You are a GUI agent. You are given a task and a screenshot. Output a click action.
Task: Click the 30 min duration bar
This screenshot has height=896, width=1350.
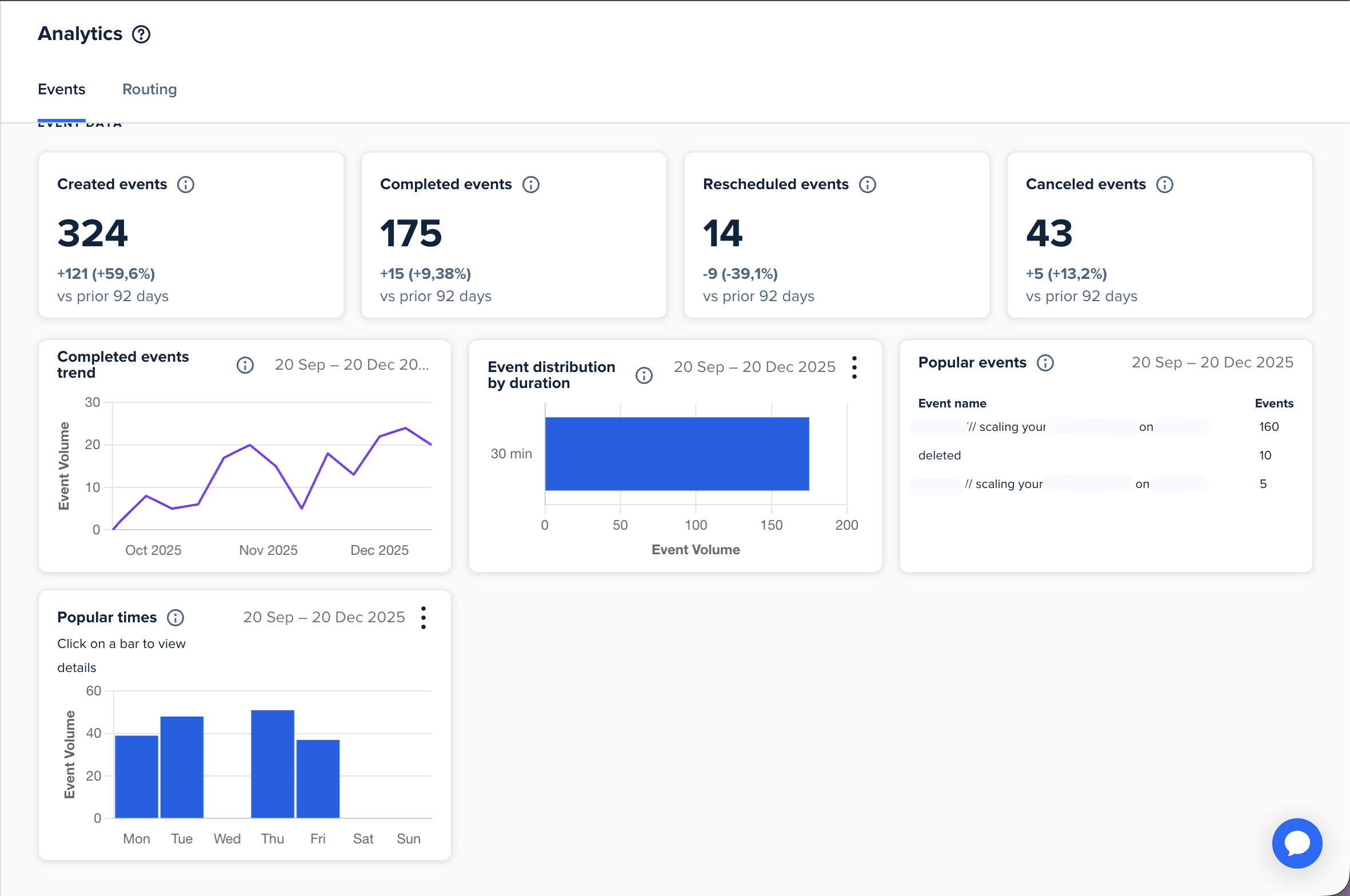click(x=677, y=454)
